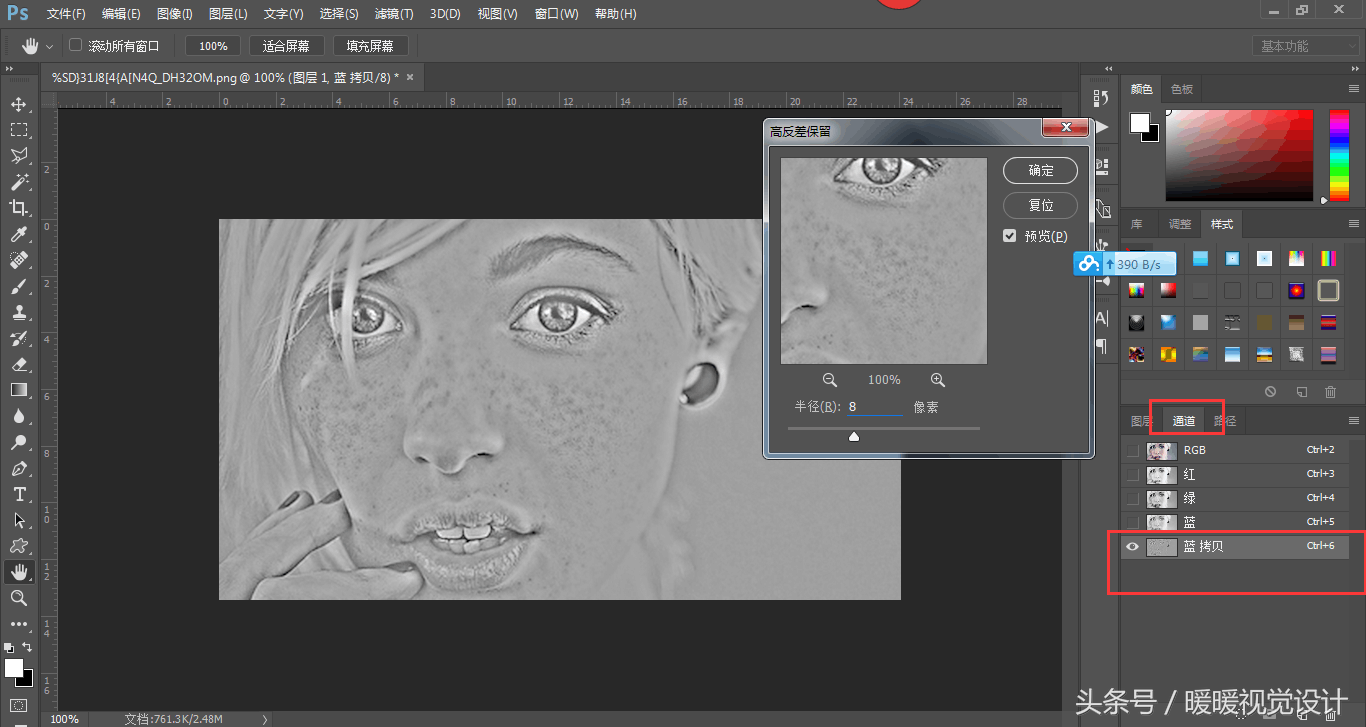Select the Crop tool

(19, 208)
